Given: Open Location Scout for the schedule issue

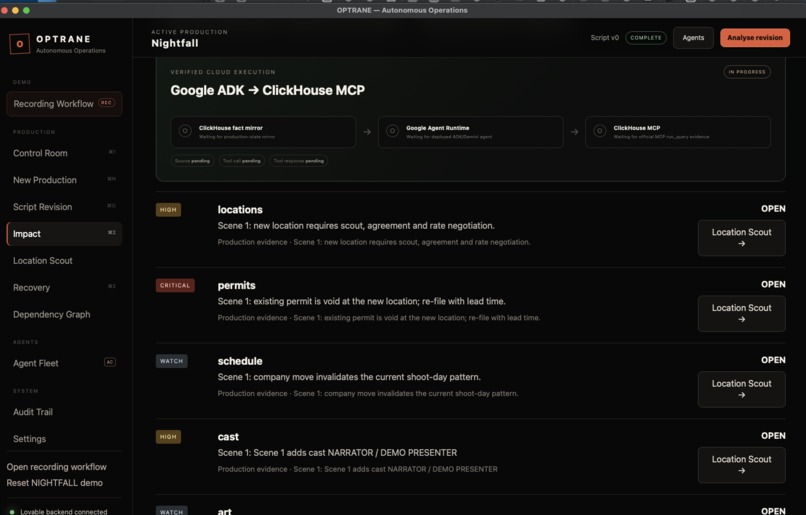Looking at the screenshot, I should [x=741, y=389].
